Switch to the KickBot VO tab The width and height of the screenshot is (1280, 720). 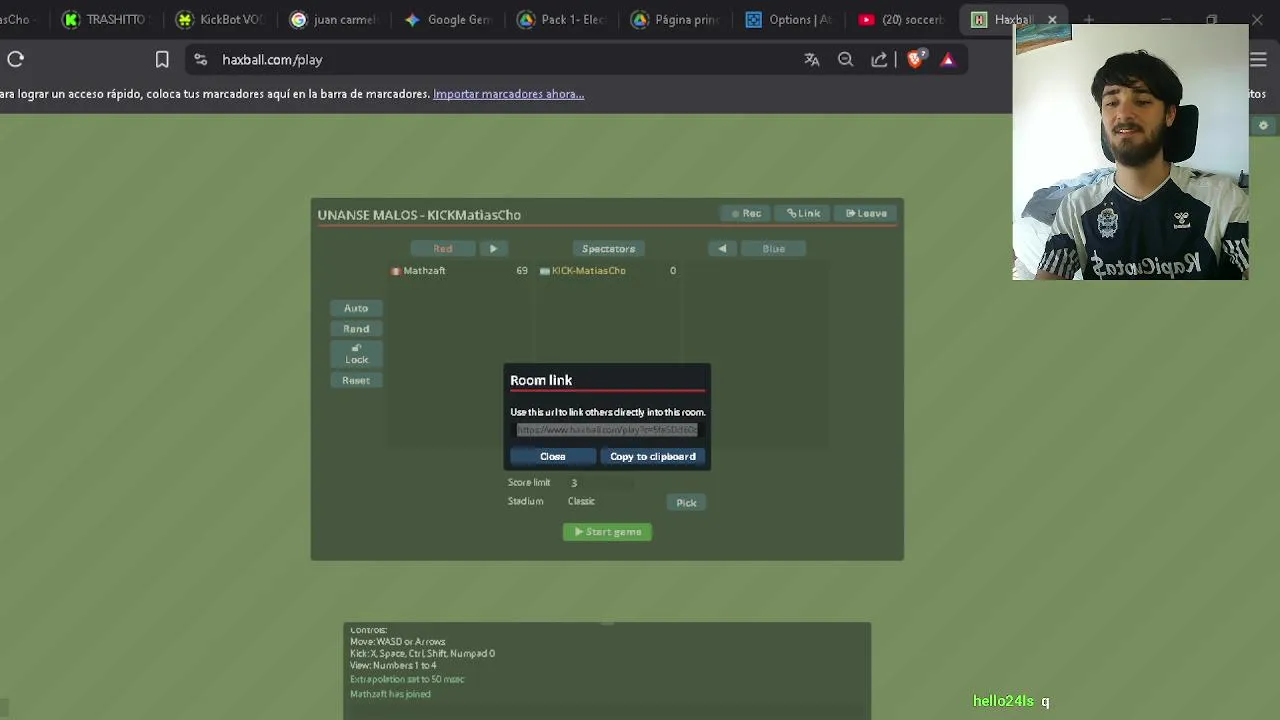pos(220,19)
